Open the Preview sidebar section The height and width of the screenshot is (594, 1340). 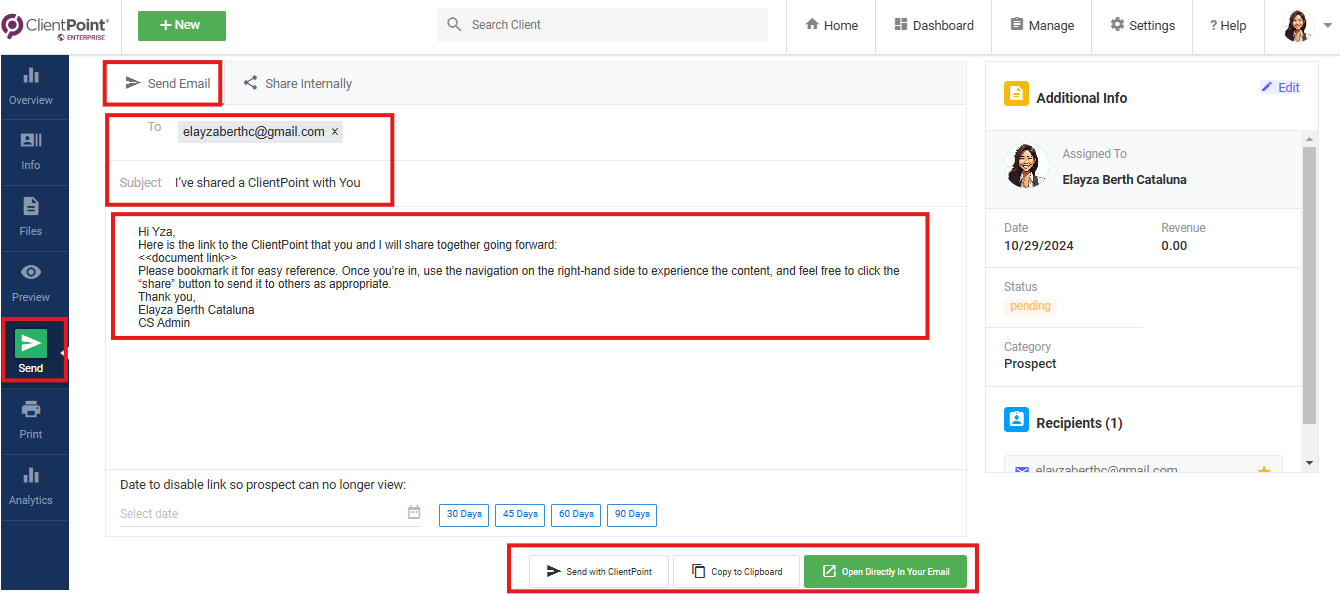click(31, 284)
